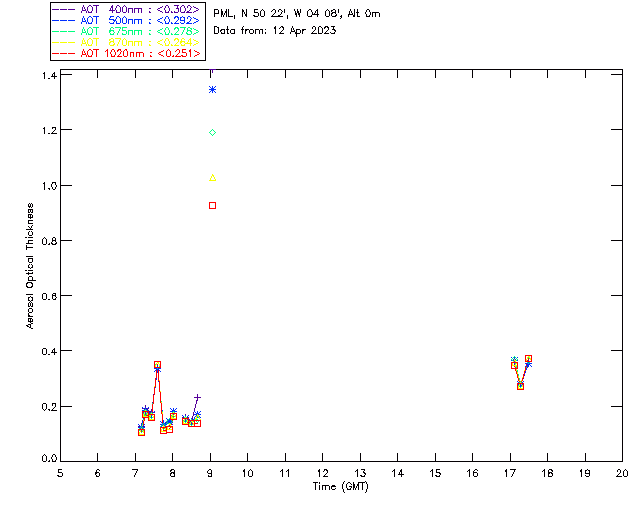Click the AOT 1020nm legend entry
This screenshot has height=512, width=640.
click(126, 53)
